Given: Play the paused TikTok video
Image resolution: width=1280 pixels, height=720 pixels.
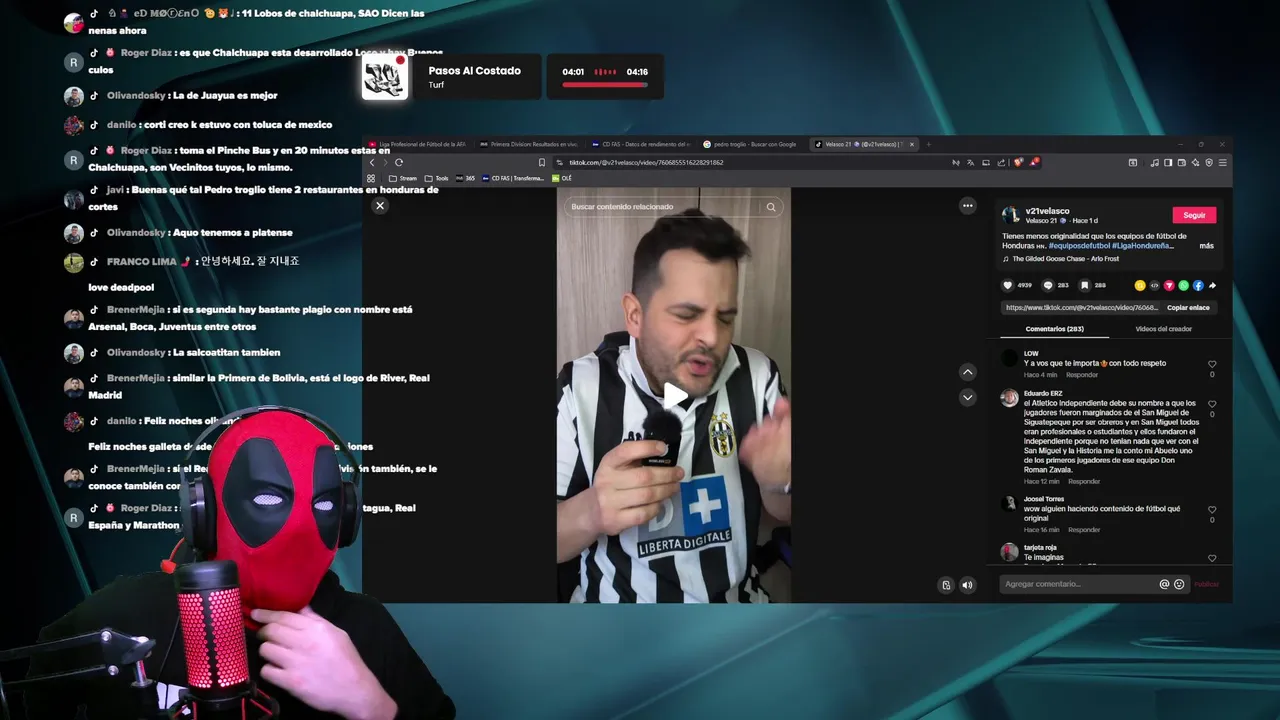Looking at the screenshot, I should 675,396.
